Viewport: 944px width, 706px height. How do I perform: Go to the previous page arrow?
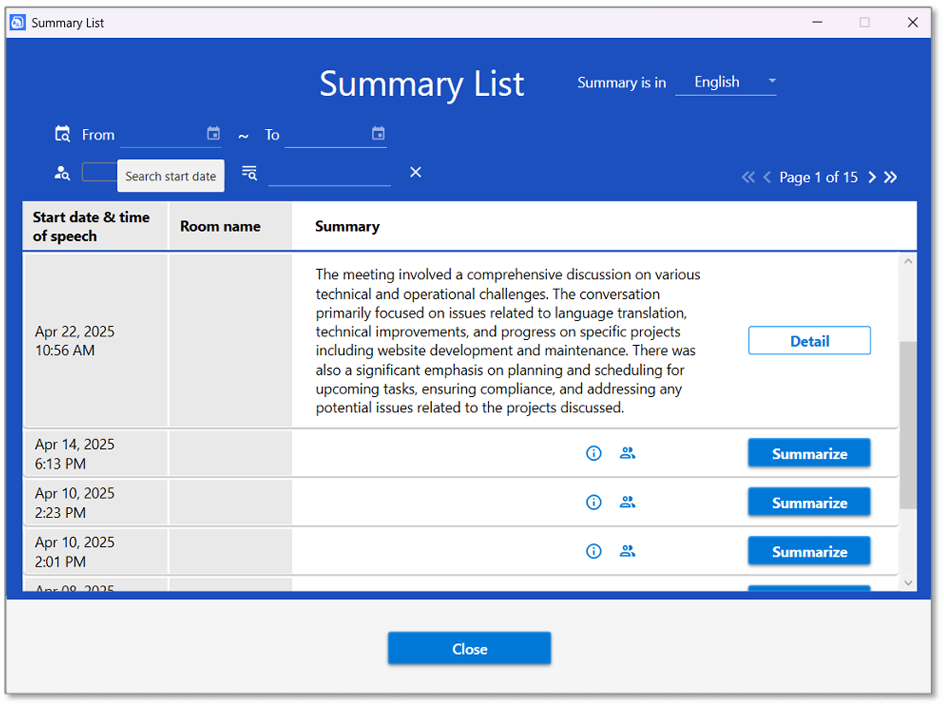(x=767, y=177)
